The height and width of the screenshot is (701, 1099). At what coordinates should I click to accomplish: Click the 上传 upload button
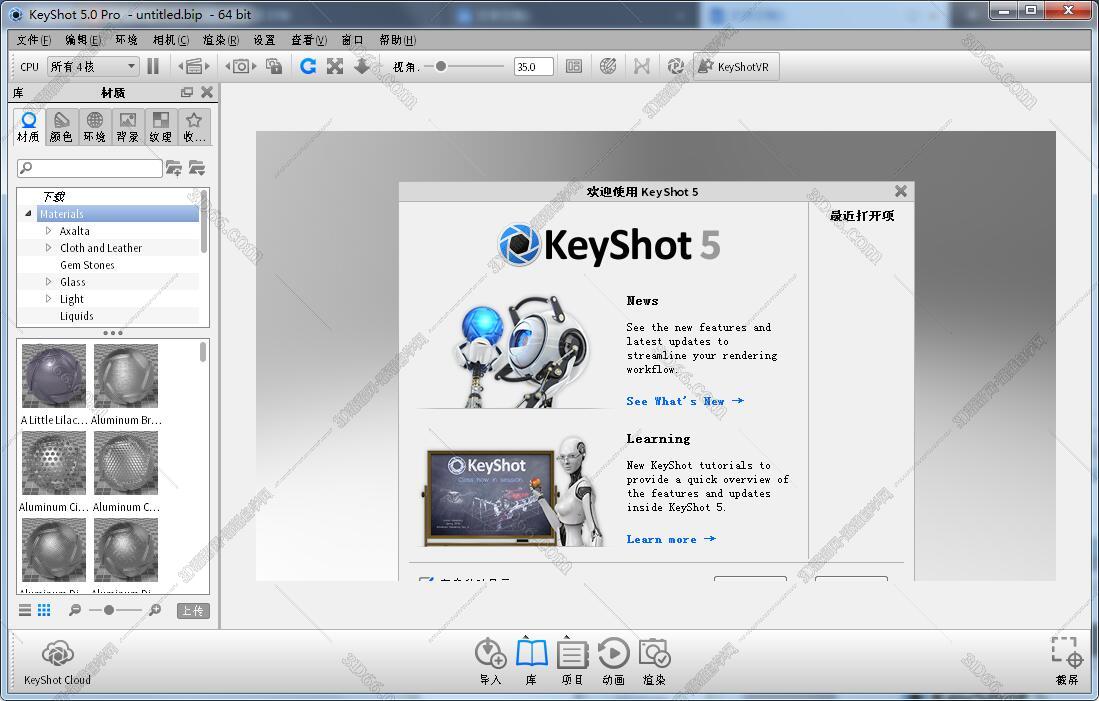coord(193,611)
